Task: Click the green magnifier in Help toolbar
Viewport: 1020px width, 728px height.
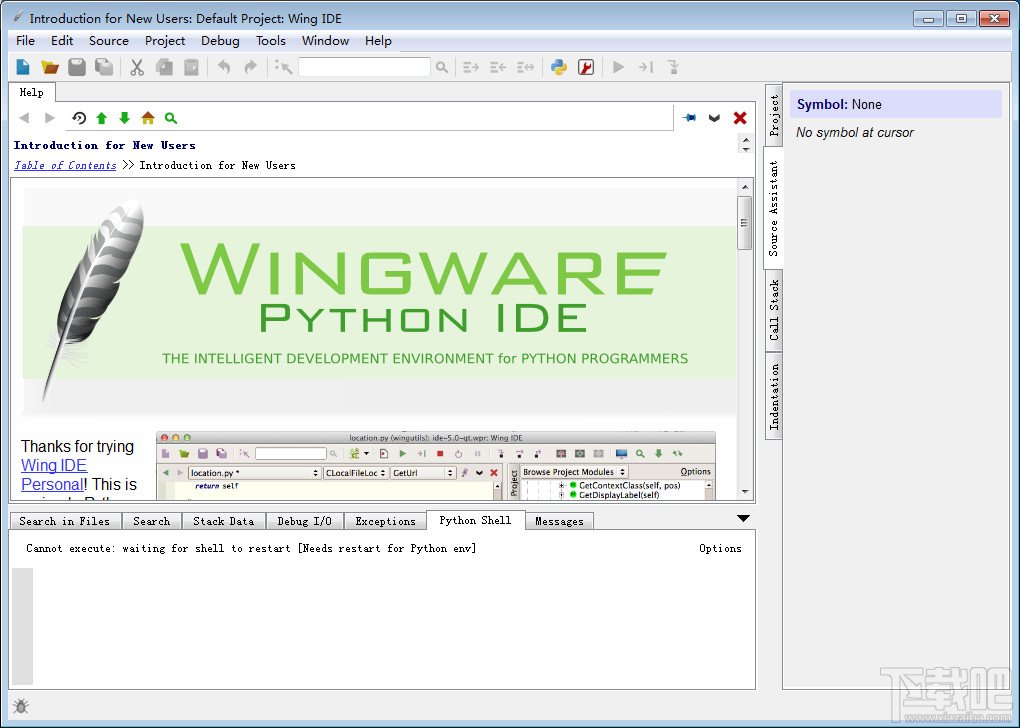Action: (171, 118)
